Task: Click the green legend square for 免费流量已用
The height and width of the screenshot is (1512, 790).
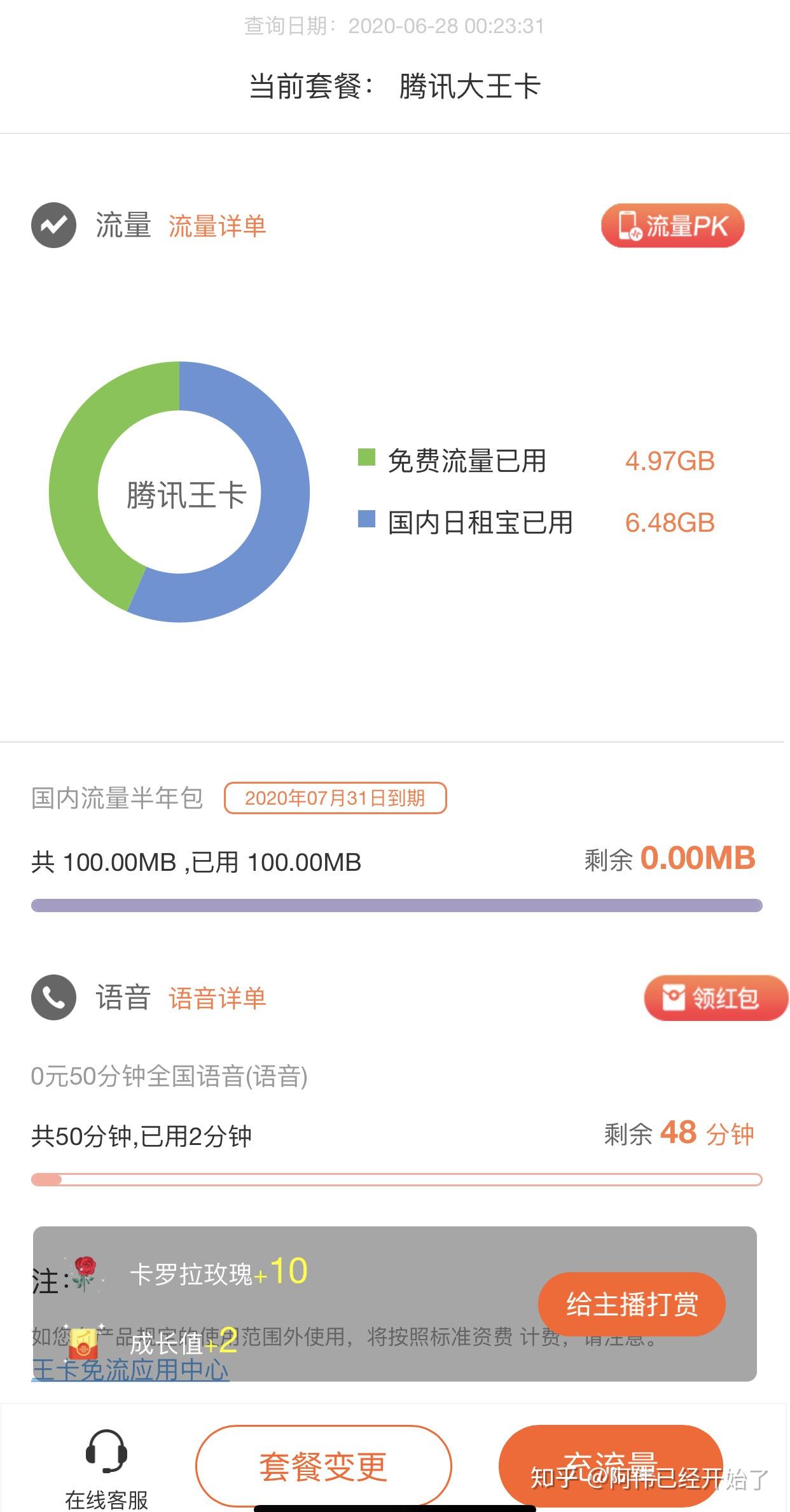Action: pos(366,457)
